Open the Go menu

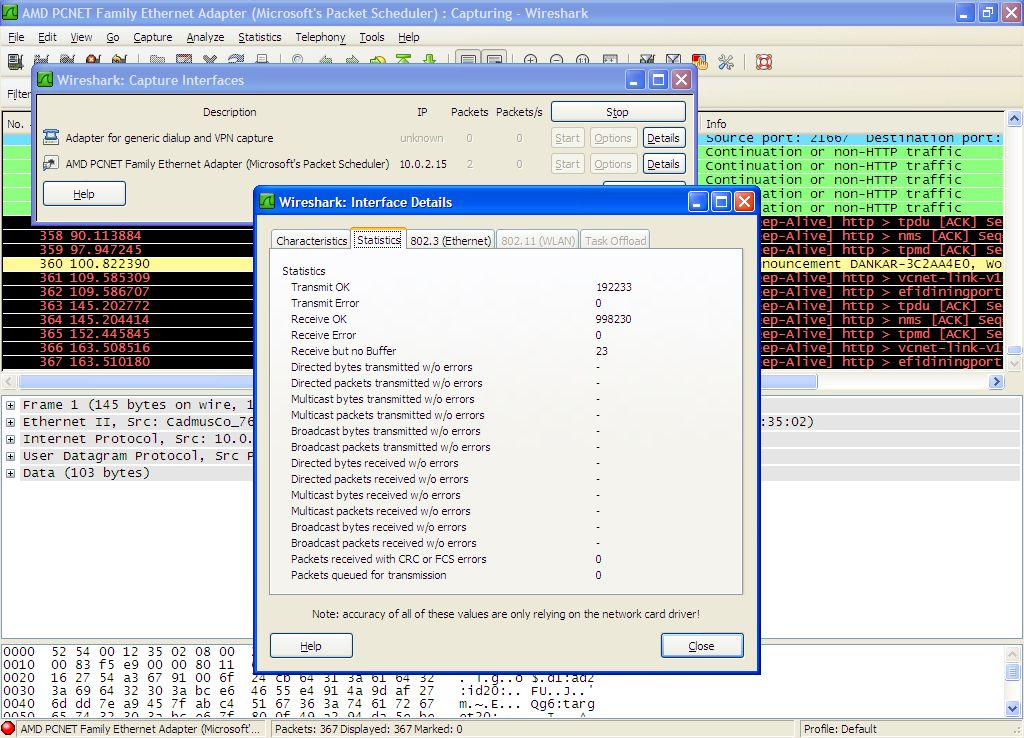pyautogui.click(x=112, y=37)
